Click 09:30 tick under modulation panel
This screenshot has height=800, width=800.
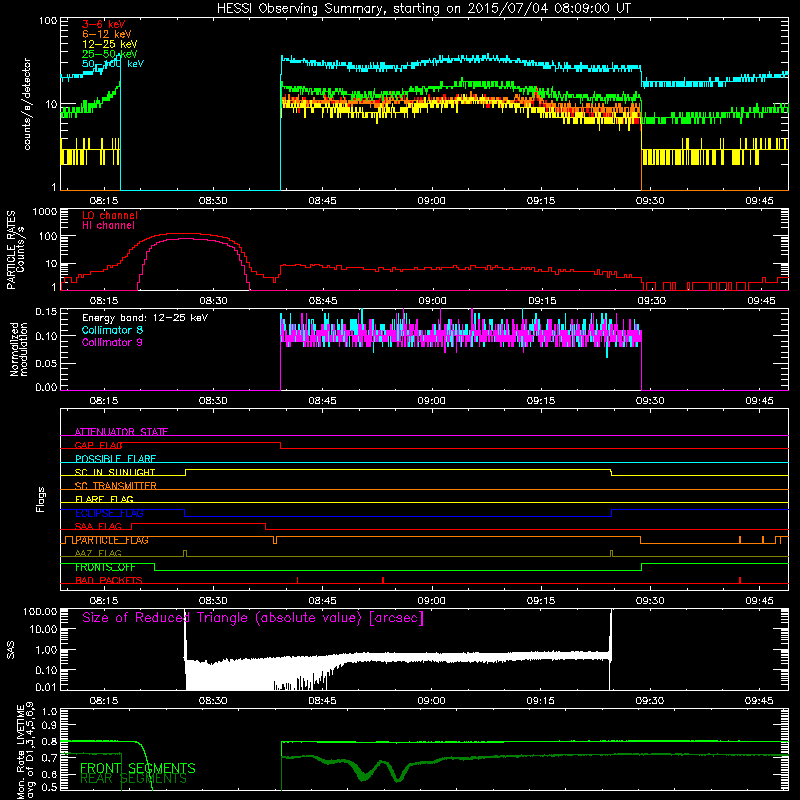click(x=649, y=401)
